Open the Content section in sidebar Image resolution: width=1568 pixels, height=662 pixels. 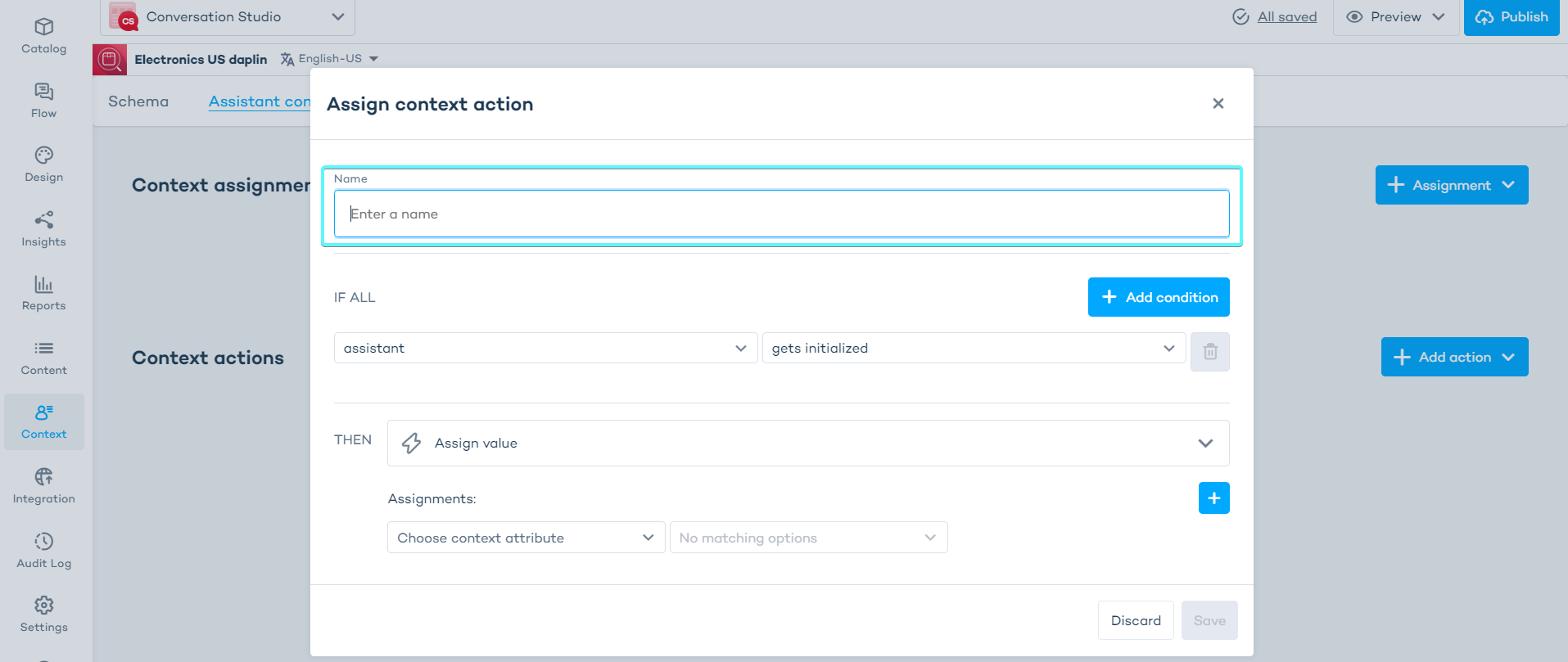(x=44, y=358)
